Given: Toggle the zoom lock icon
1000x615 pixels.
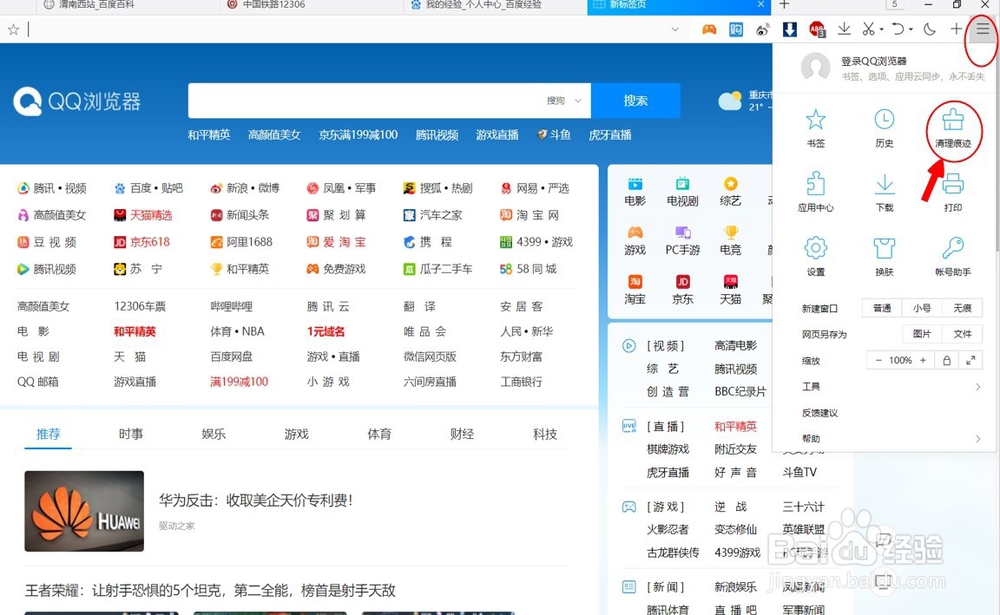Looking at the screenshot, I should [946, 360].
